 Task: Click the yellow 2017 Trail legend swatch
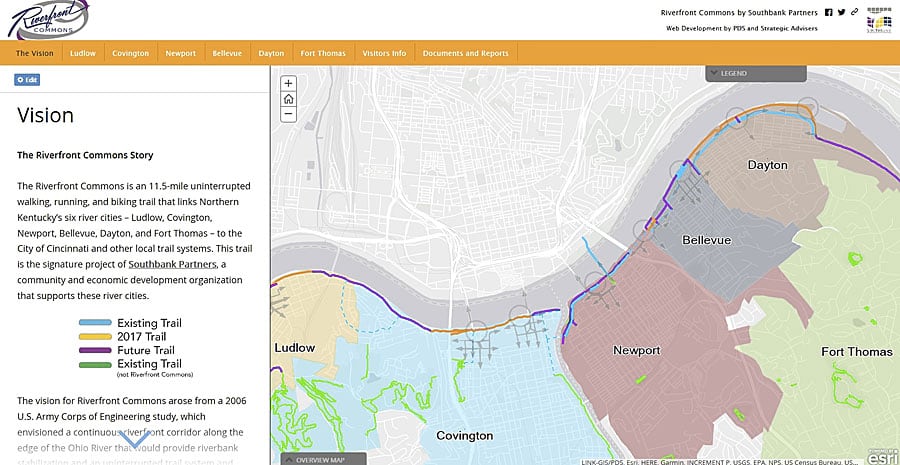pos(95,337)
